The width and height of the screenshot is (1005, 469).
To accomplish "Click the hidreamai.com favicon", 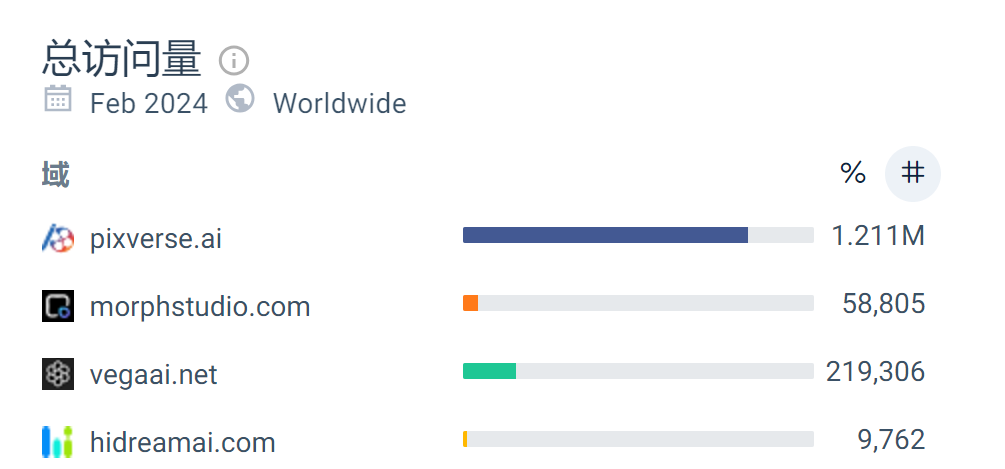I will (x=58, y=441).
